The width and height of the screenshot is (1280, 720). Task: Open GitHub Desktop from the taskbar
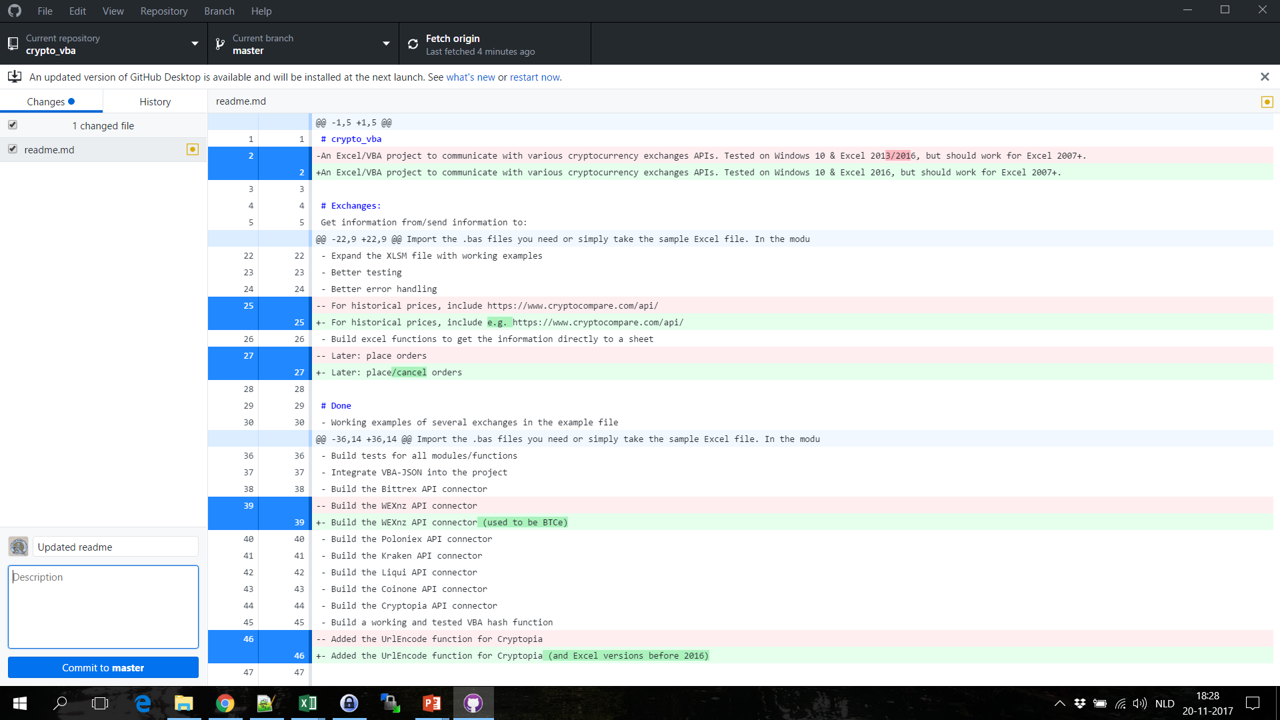[x=473, y=703]
